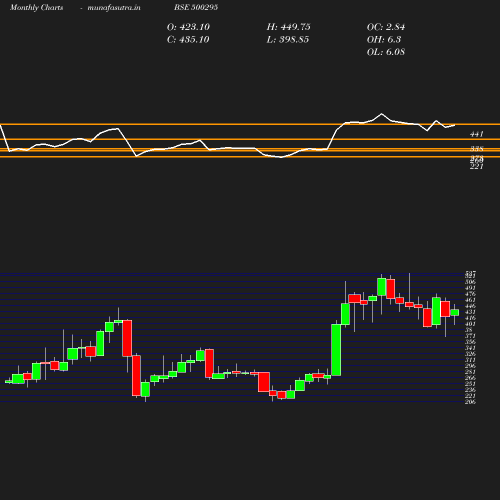Click the '311' price axis label
Screen dimensions: 500x500
click(470, 360)
